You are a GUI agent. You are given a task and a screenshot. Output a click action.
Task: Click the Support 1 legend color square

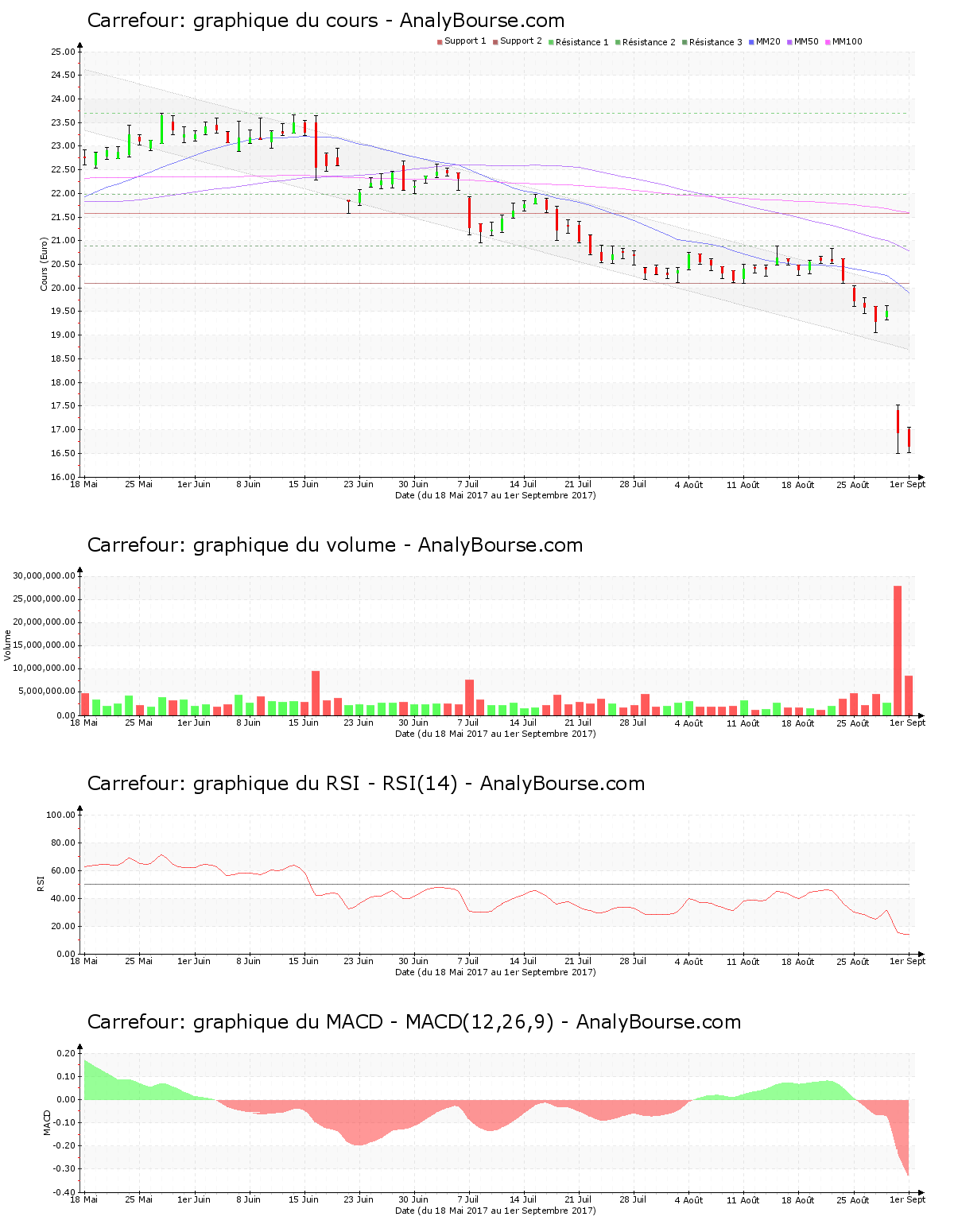click(x=440, y=42)
